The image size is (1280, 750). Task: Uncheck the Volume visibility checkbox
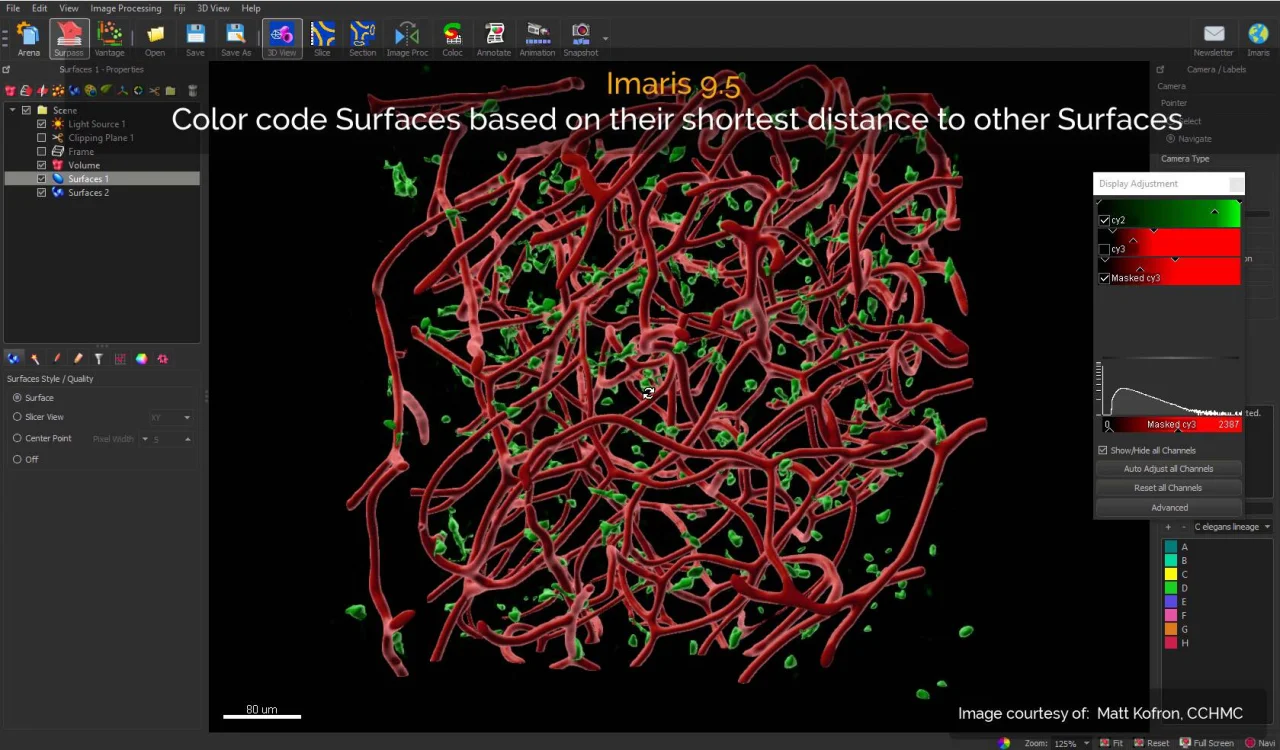41,165
